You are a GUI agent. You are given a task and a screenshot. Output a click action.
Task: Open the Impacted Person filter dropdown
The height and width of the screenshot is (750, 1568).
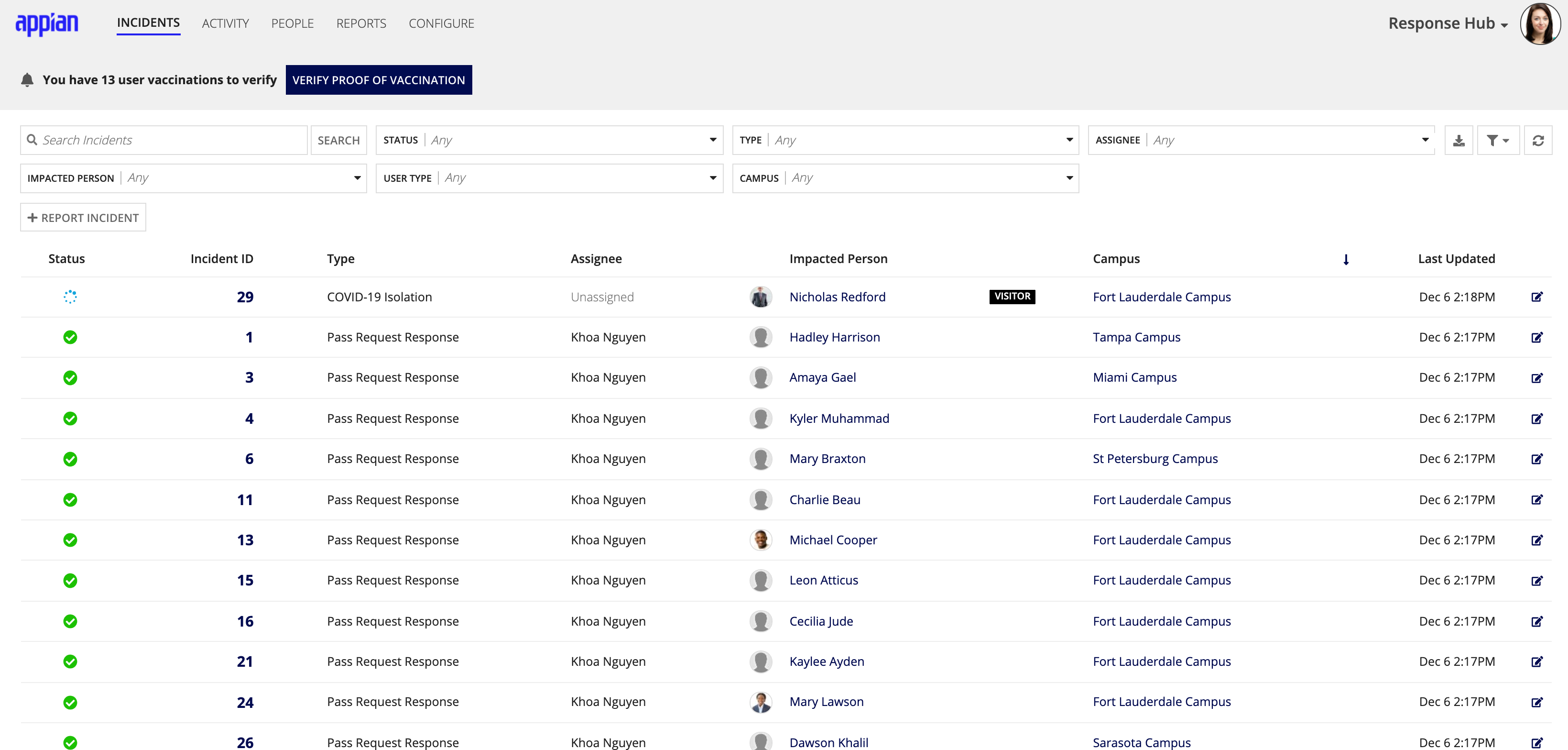point(194,178)
